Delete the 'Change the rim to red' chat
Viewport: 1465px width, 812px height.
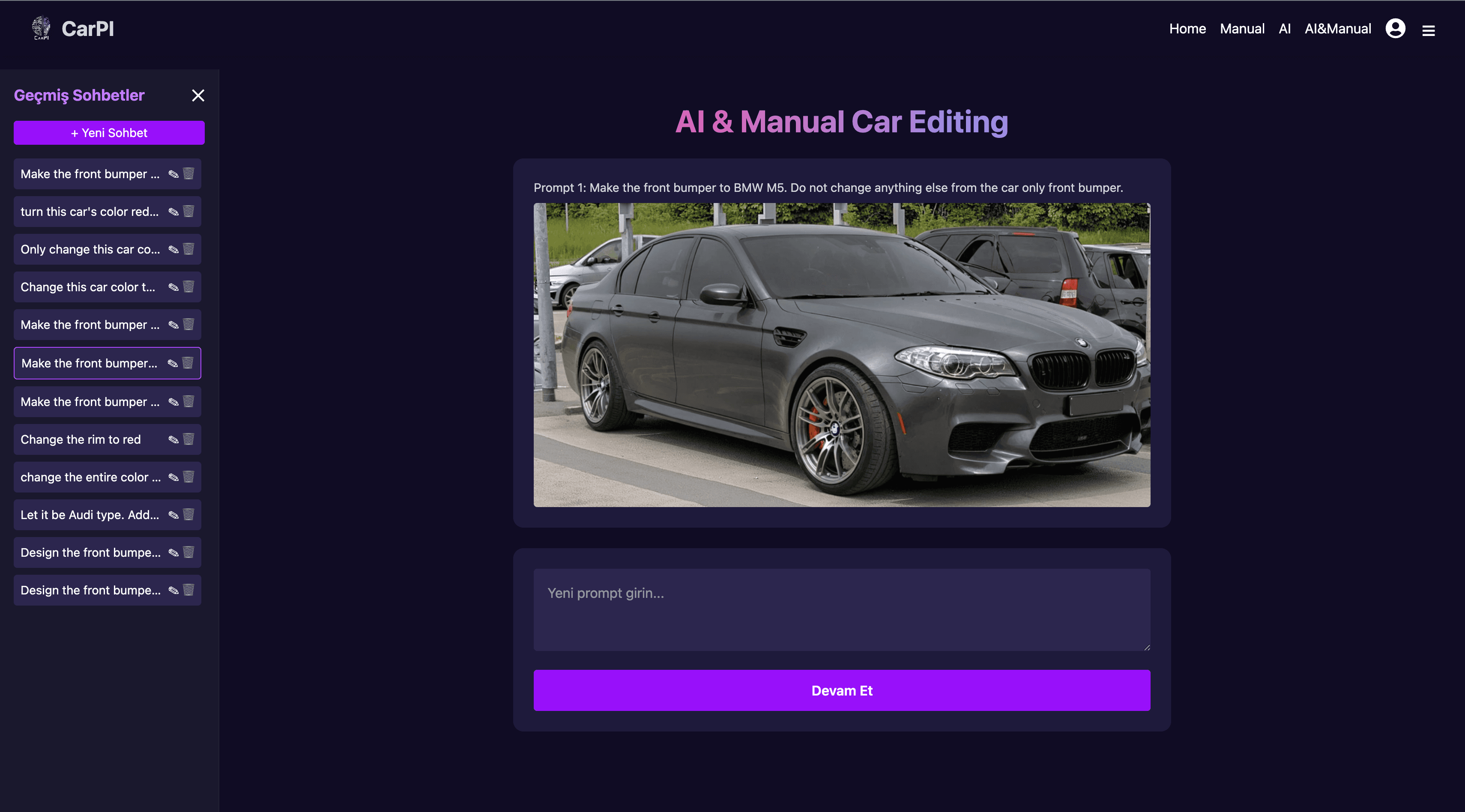[189, 439]
